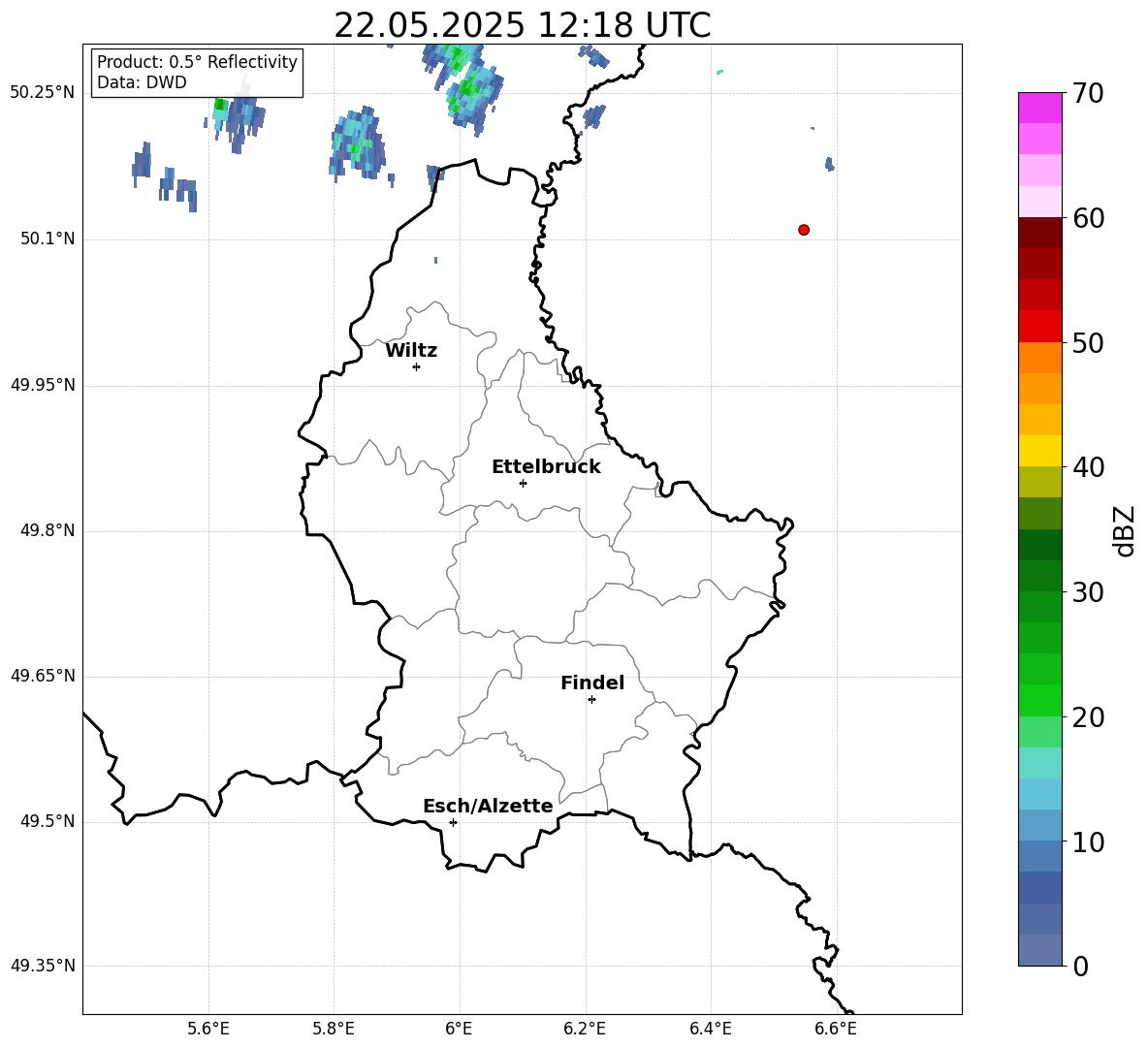Click the latitude label 50.25°N

43,93
